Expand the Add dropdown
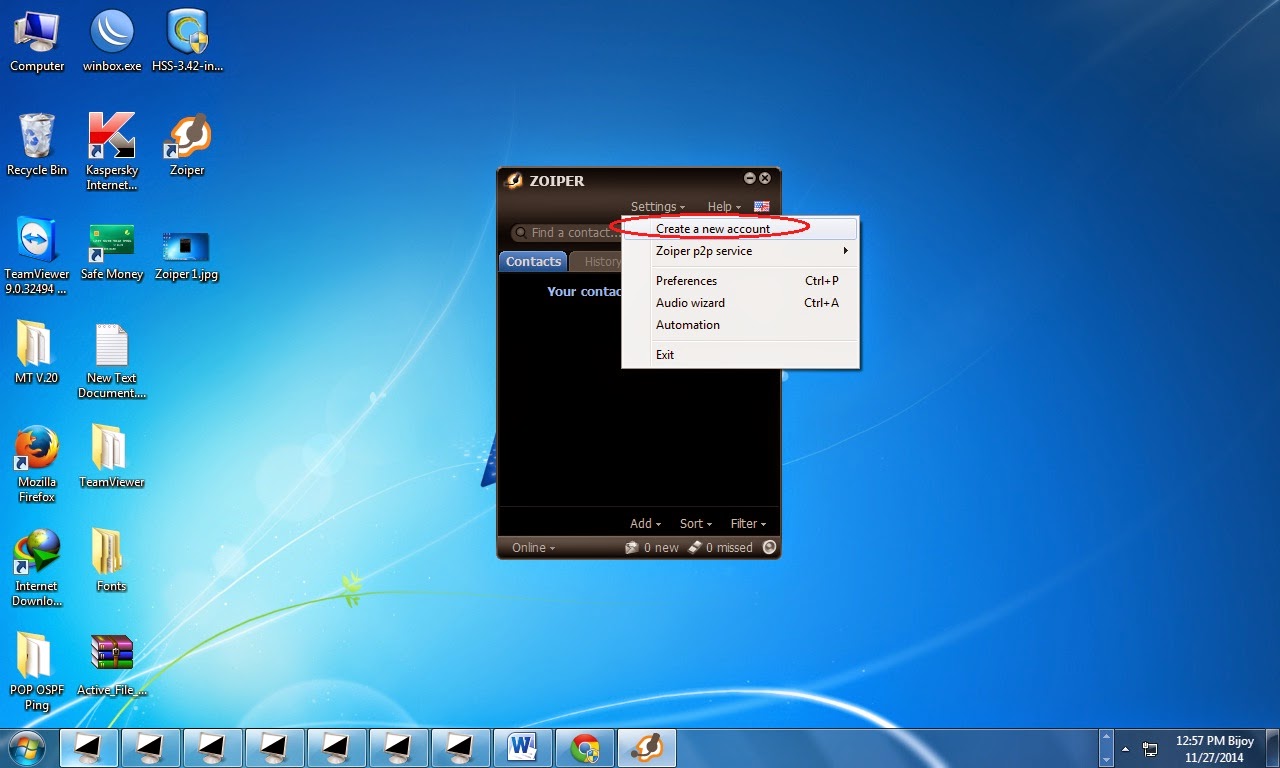Screen dimensions: 1280x768 (646, 523)
